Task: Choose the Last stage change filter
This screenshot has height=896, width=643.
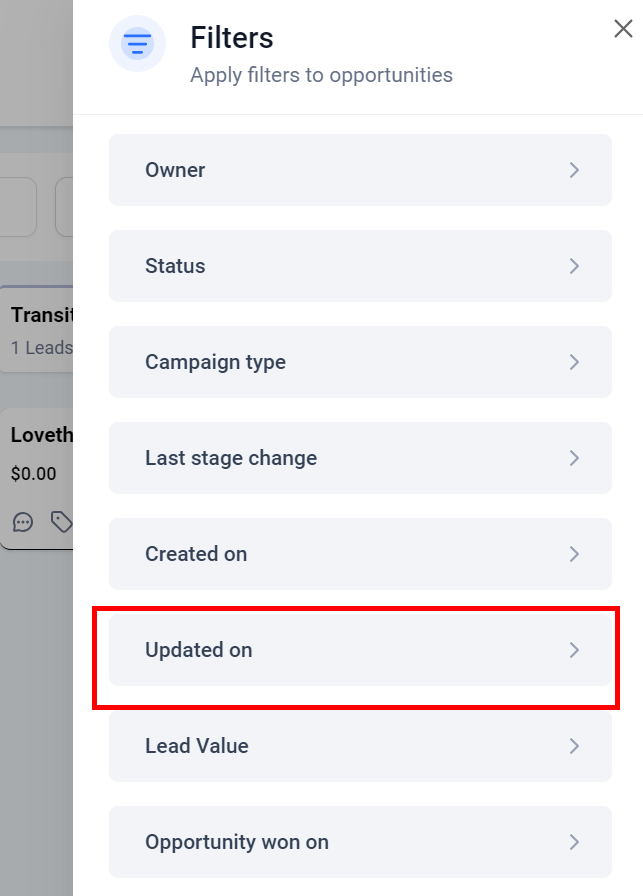Action: [x=231, y=458]
